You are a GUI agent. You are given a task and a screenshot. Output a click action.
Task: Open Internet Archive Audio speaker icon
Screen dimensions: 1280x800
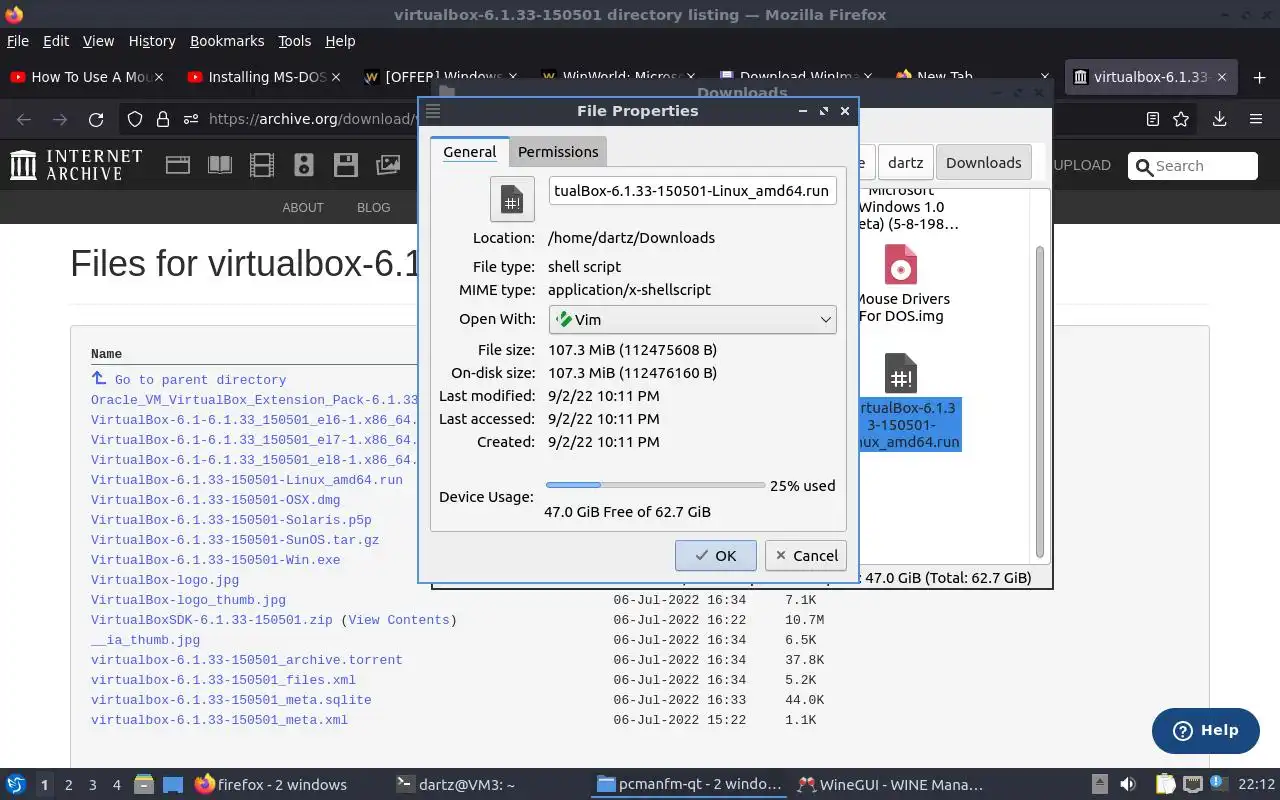[304, 165]
